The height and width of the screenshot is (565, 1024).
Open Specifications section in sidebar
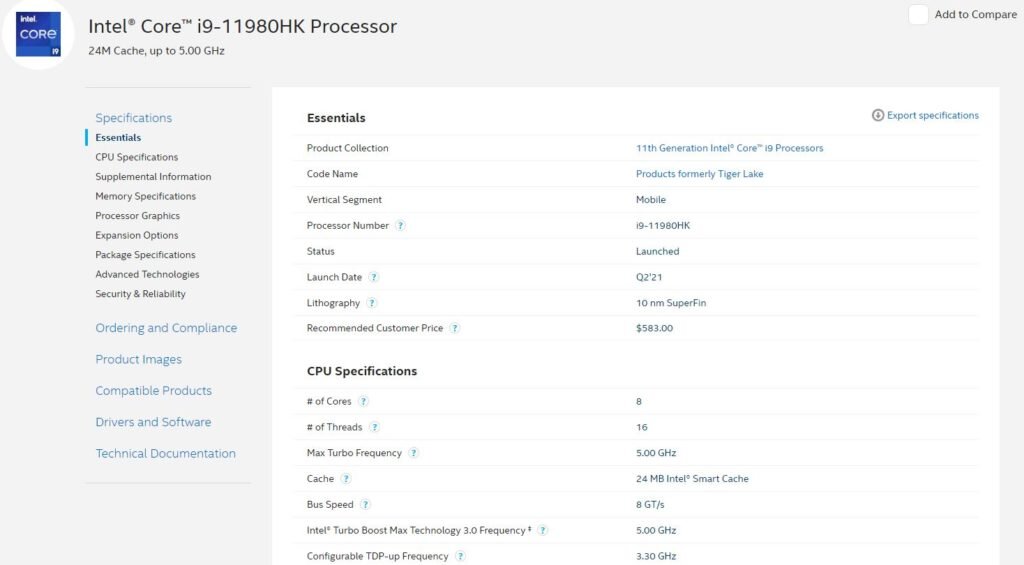(134, 118)
